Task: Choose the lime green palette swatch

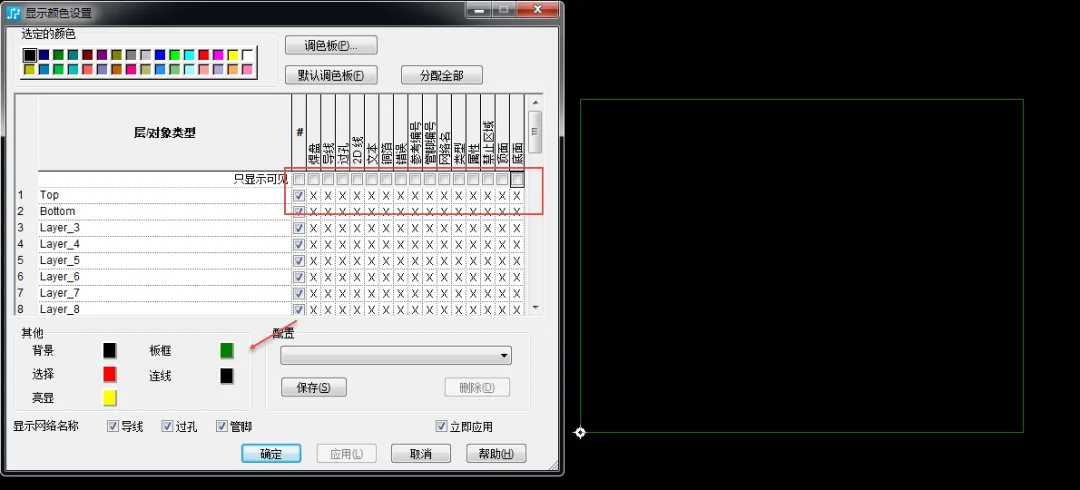Action: pyautogui.click(x=175, y=54)
